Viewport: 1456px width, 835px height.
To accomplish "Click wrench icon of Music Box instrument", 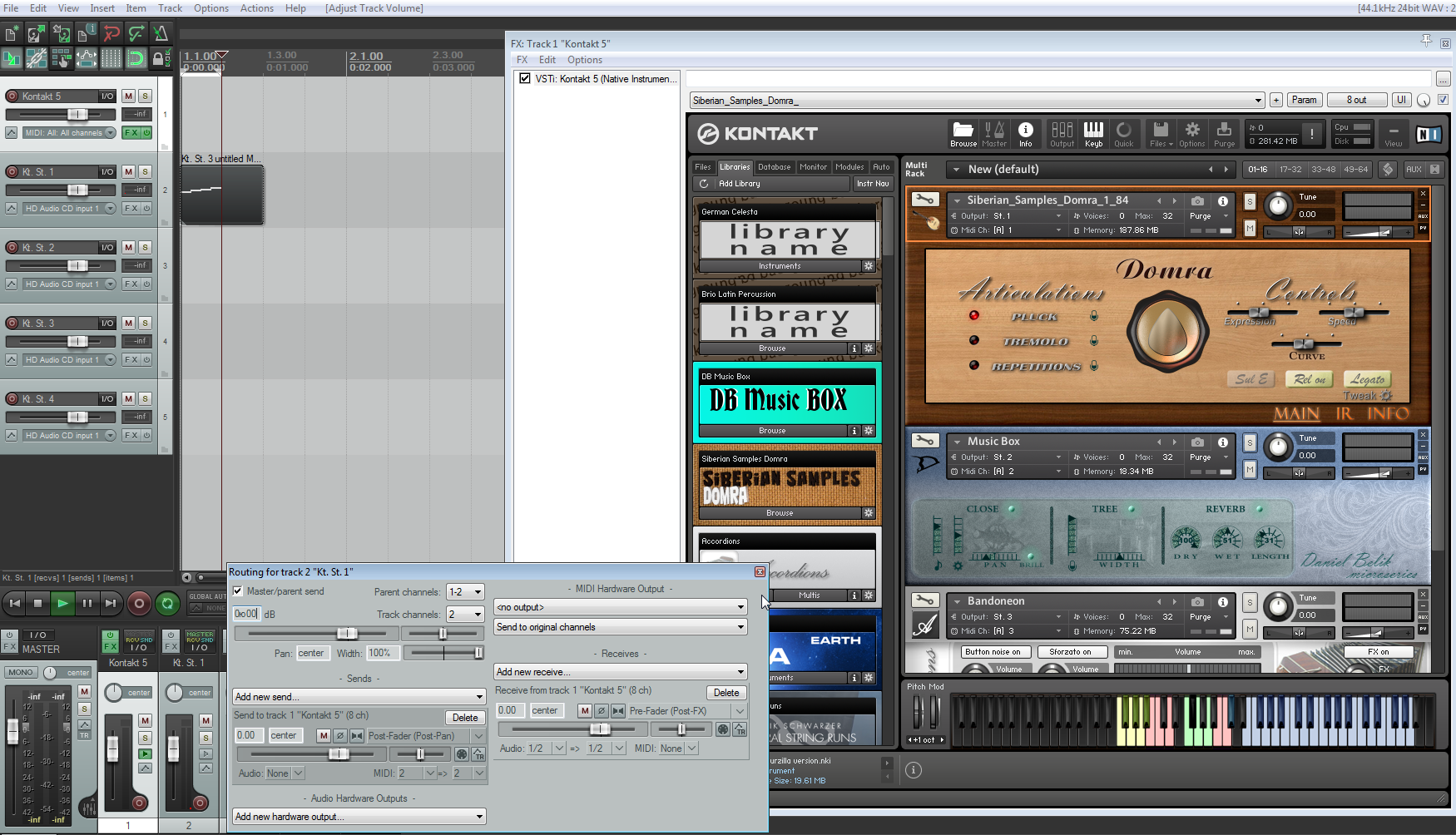I will click(x=924, y=441).
